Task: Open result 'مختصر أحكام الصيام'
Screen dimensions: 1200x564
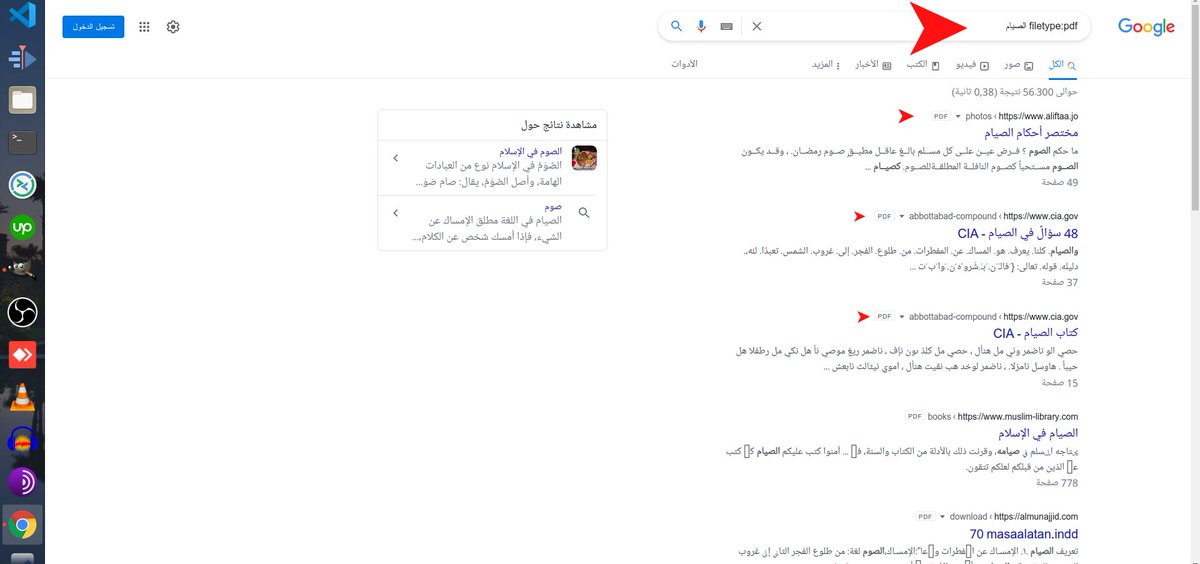Action: click(x=1030, y=133)
